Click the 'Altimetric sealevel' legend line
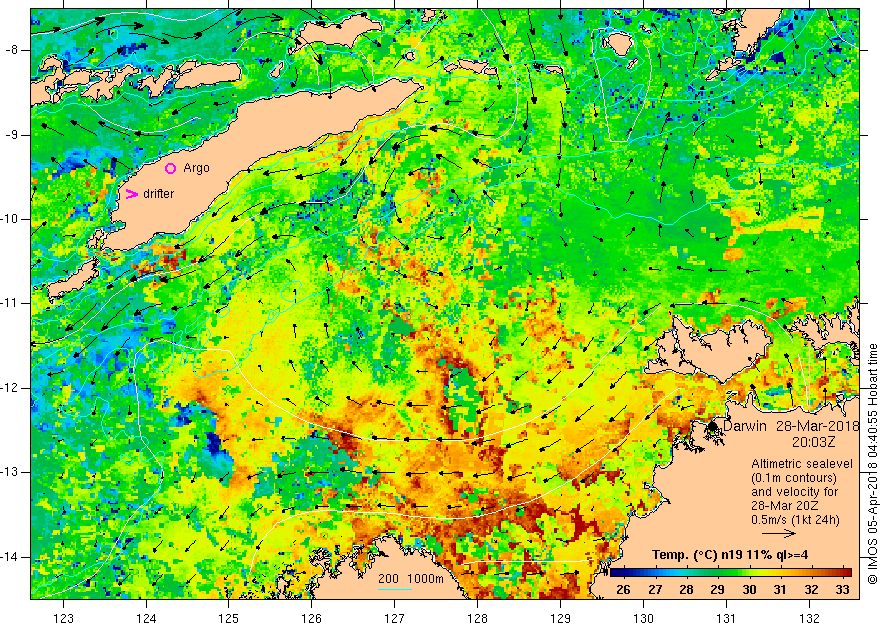The height and width of the screenshot is (630, 880). (x=802, y=464)
